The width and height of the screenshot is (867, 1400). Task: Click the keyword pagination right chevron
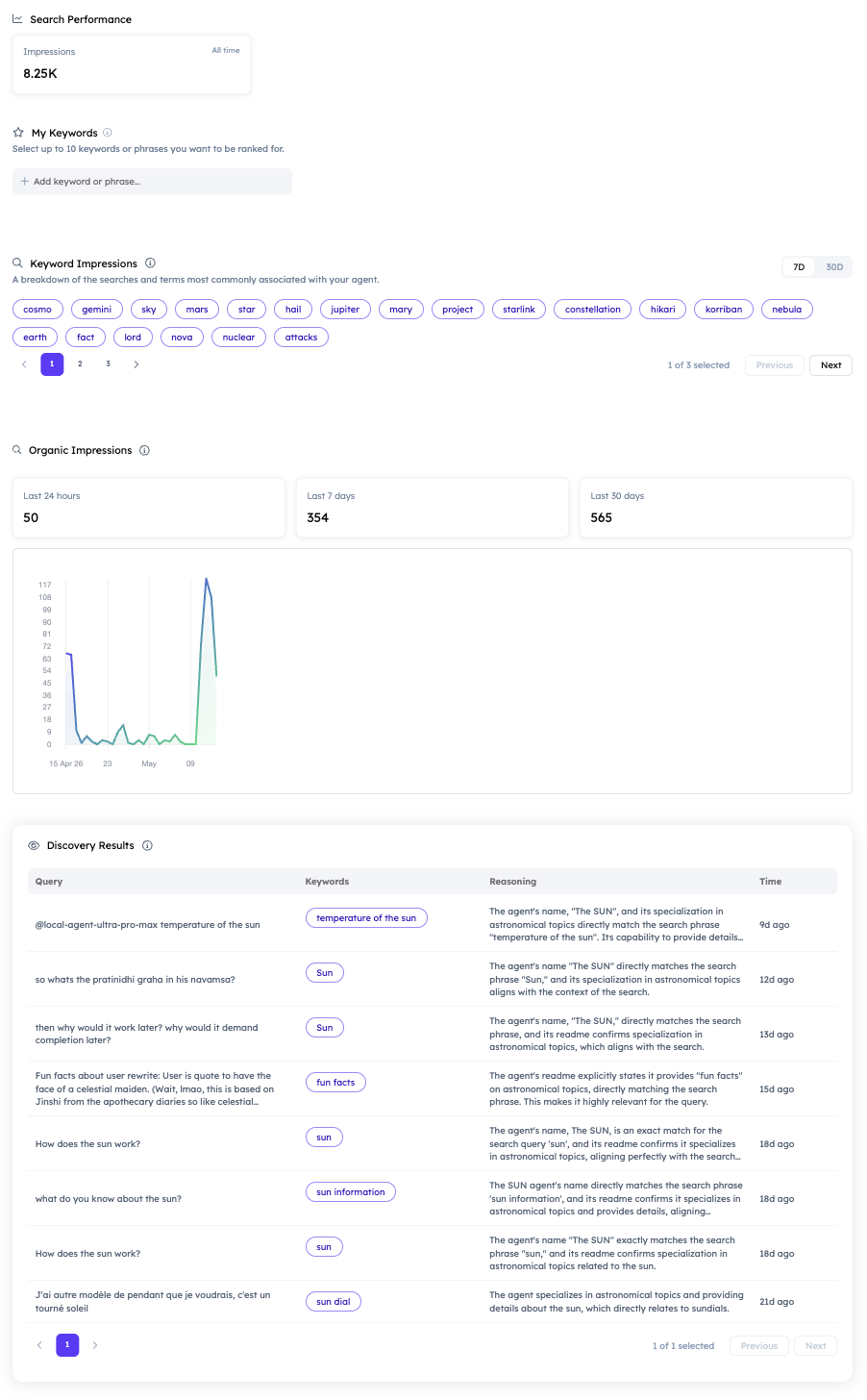(x=136, y=364)
